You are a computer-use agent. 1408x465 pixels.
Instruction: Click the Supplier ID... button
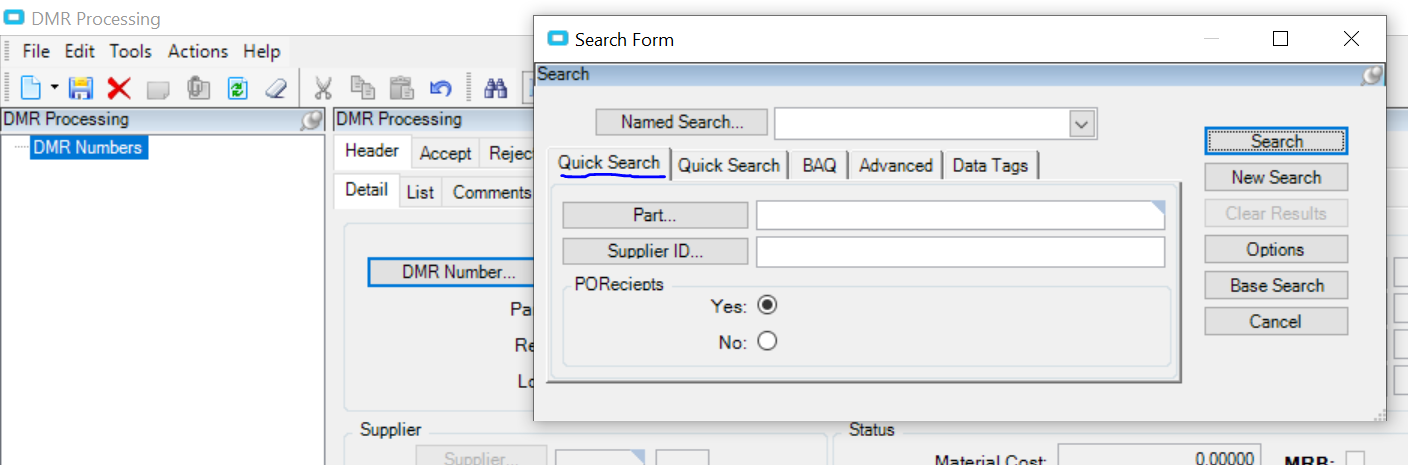655,251
